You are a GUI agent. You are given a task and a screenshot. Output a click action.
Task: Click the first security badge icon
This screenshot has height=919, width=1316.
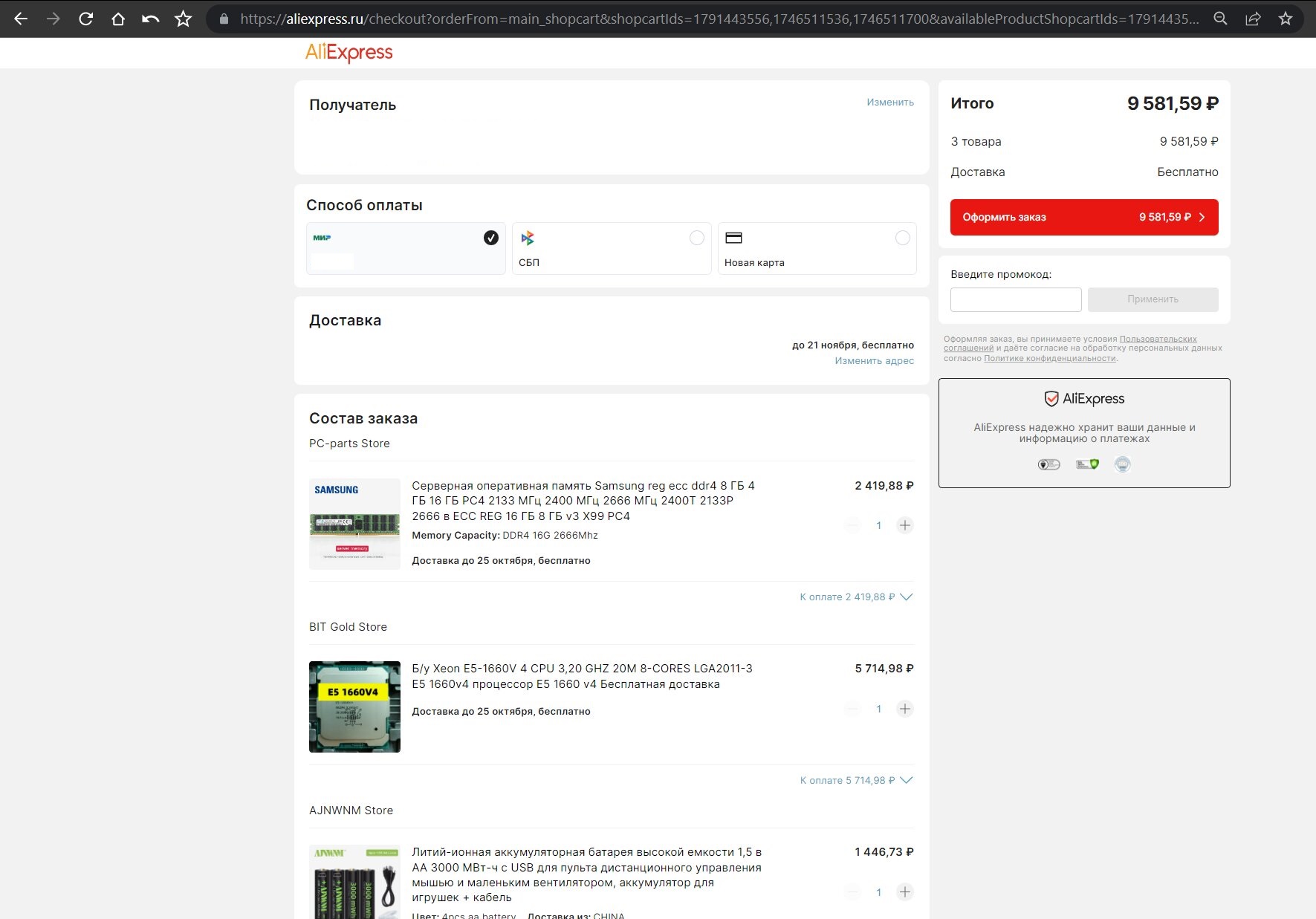point(1048,464)
